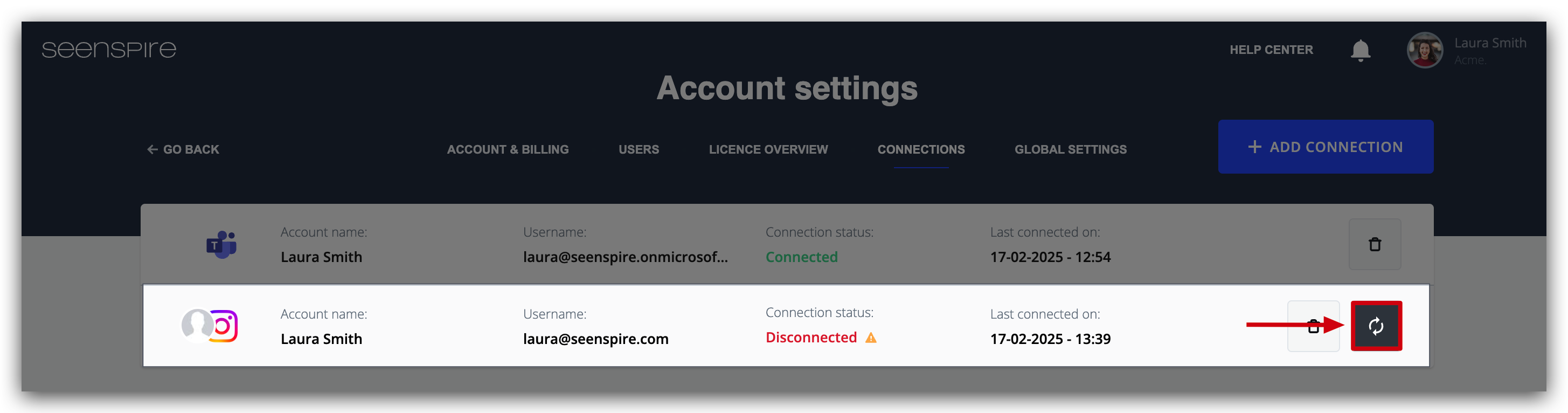Select the Connections tab
The image size is (1568, 413).
coord(921,149)
